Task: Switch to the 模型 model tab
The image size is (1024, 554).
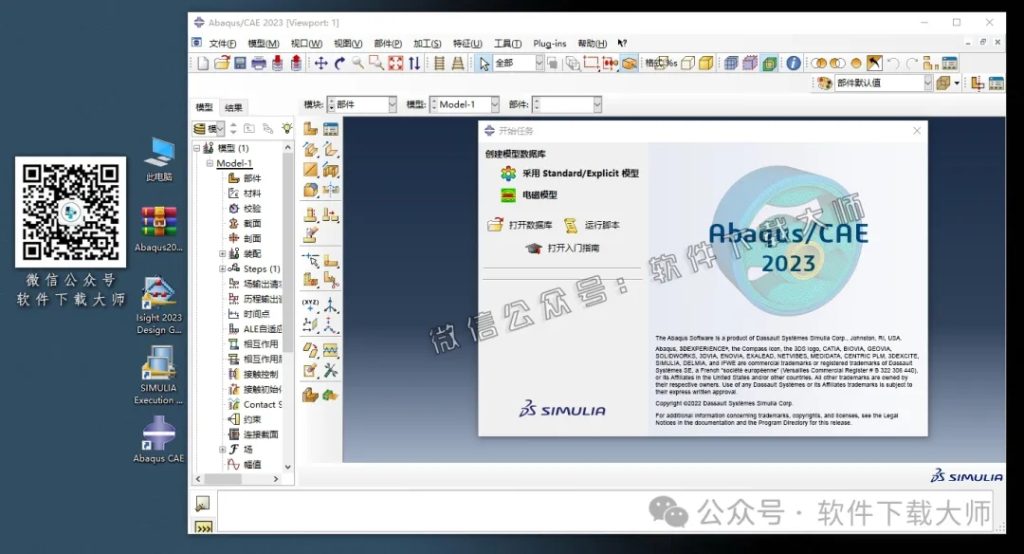Action: pos(204,107)
